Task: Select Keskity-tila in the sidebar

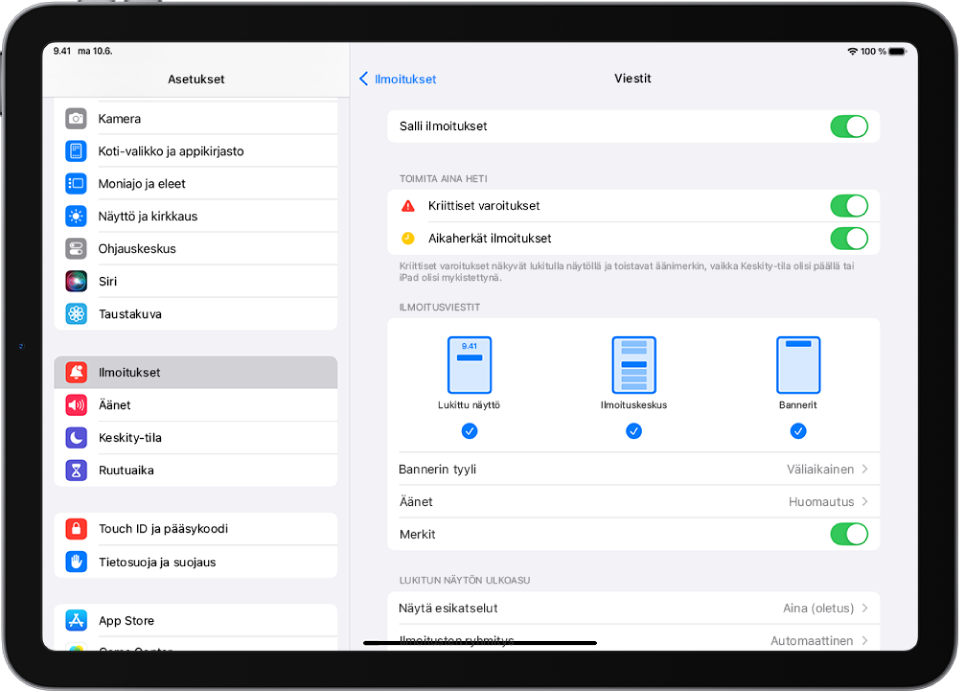Action: tap(196, 438)
